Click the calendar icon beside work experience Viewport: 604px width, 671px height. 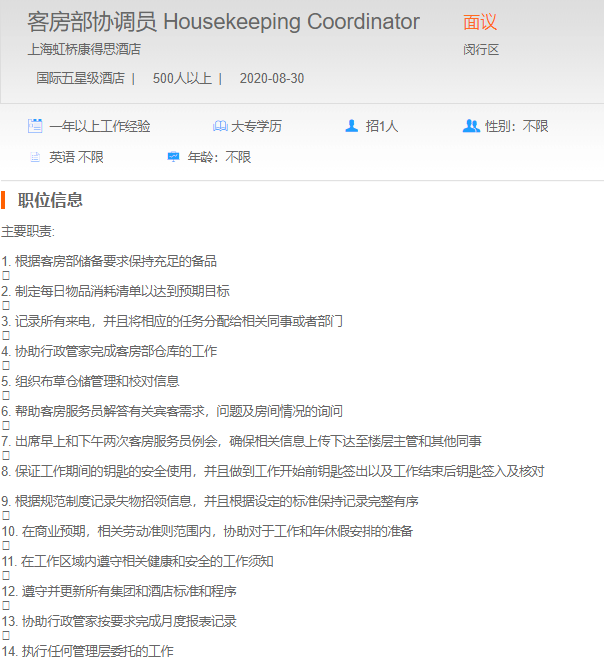(x=35, y=126)
